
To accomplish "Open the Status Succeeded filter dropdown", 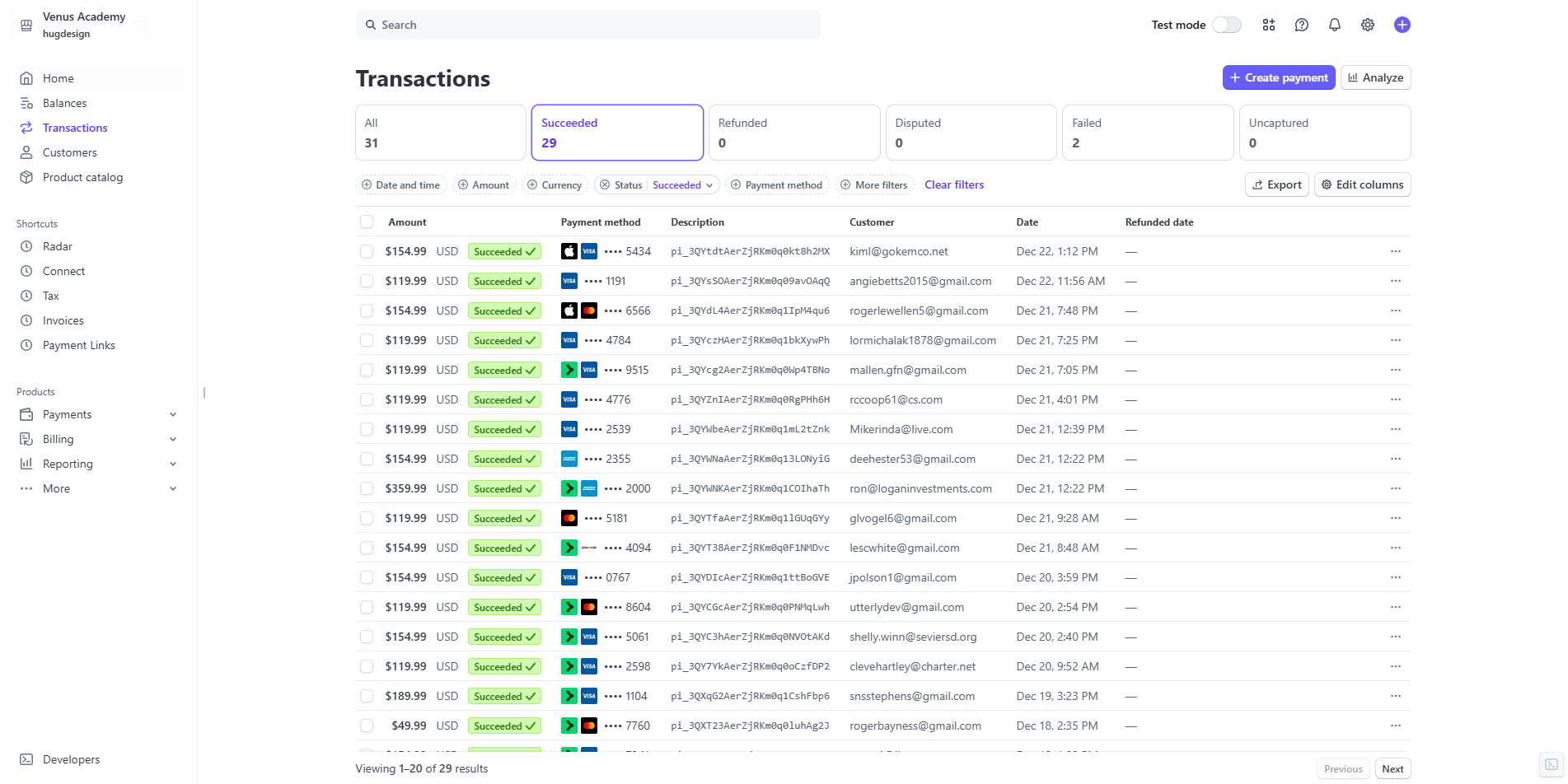I will click(657, 185).
